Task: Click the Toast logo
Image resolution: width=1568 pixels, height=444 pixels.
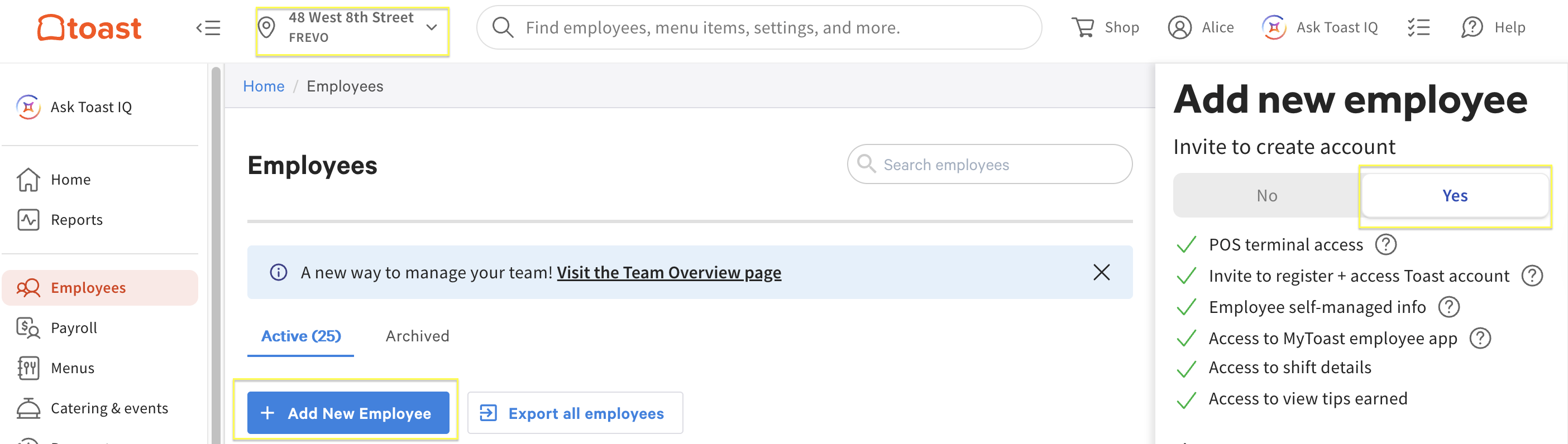Action: pyautogui.click(x=89, y=27)
